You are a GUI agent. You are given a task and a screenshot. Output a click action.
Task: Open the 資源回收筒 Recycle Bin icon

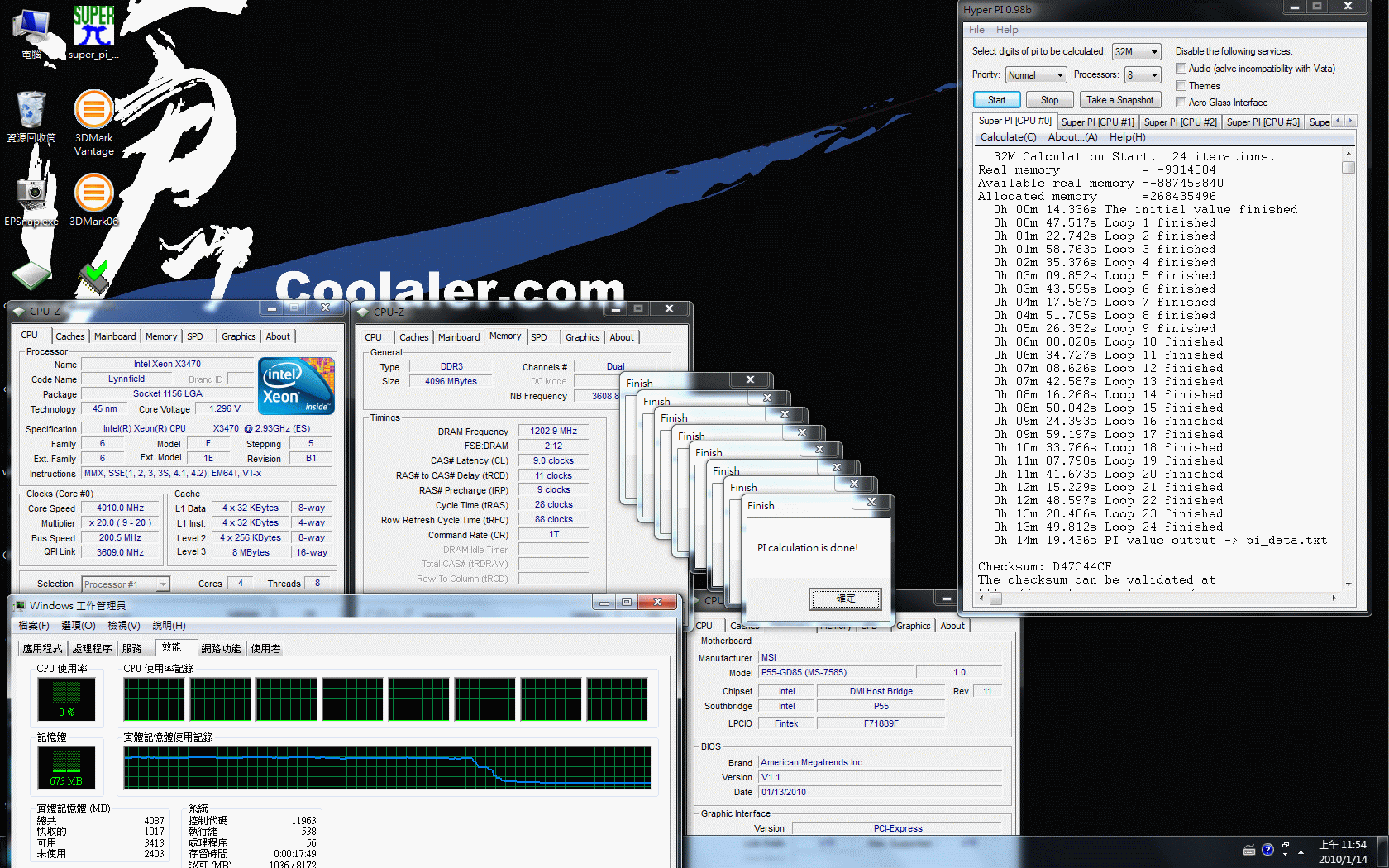(x=31, y=117)
